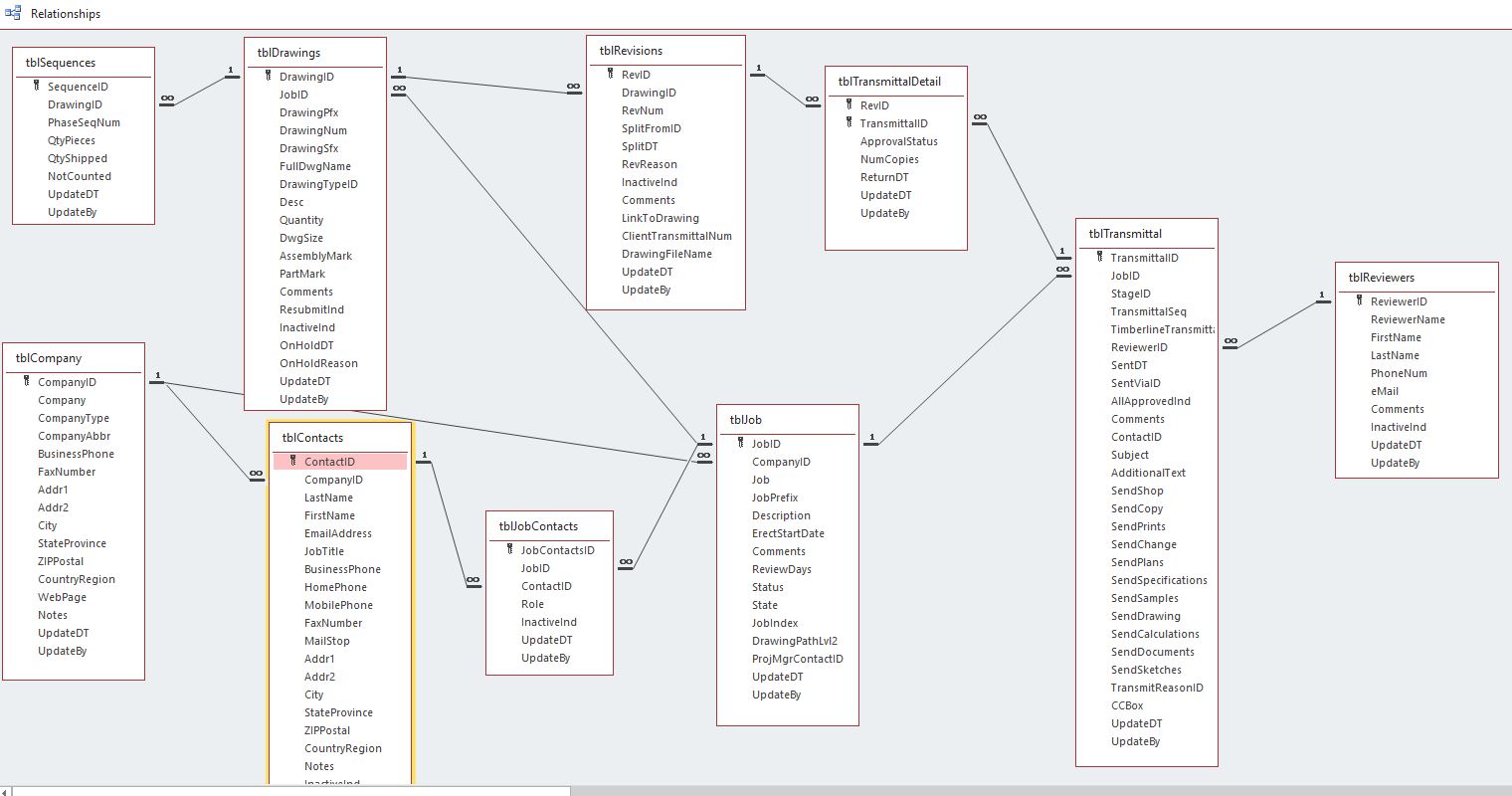Select the SendCalculations field in tblTransmittal
Screen dimensions: 1512x796
[x=1155, y=634]
